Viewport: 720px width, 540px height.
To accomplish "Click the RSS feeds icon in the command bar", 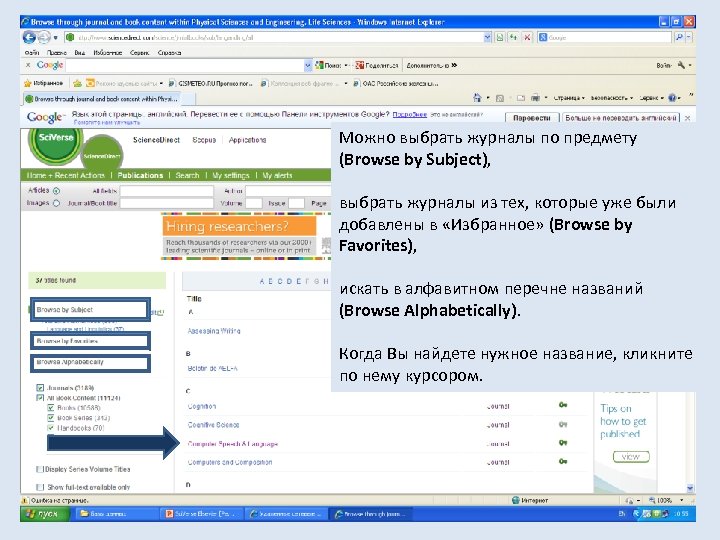I will [x=500, y=98].
